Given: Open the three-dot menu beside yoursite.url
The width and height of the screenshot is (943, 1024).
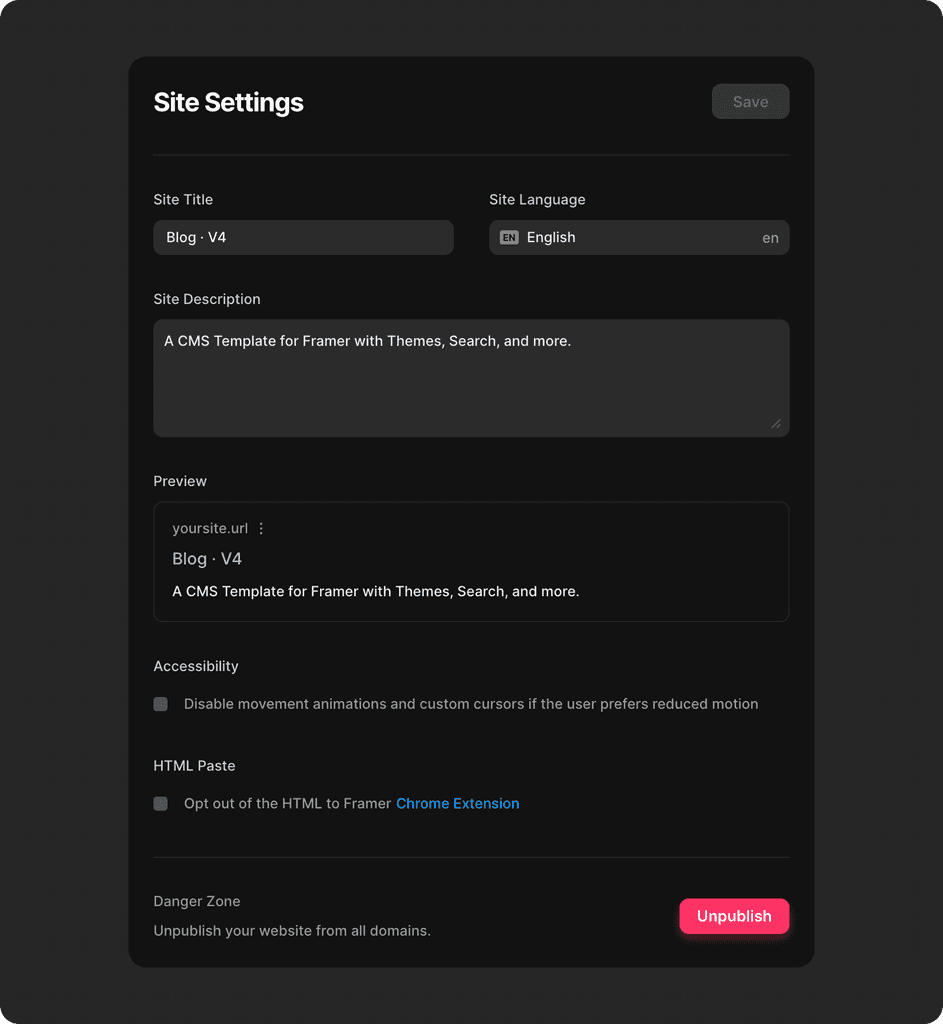Looking at the screenshot, I should 260,528.
